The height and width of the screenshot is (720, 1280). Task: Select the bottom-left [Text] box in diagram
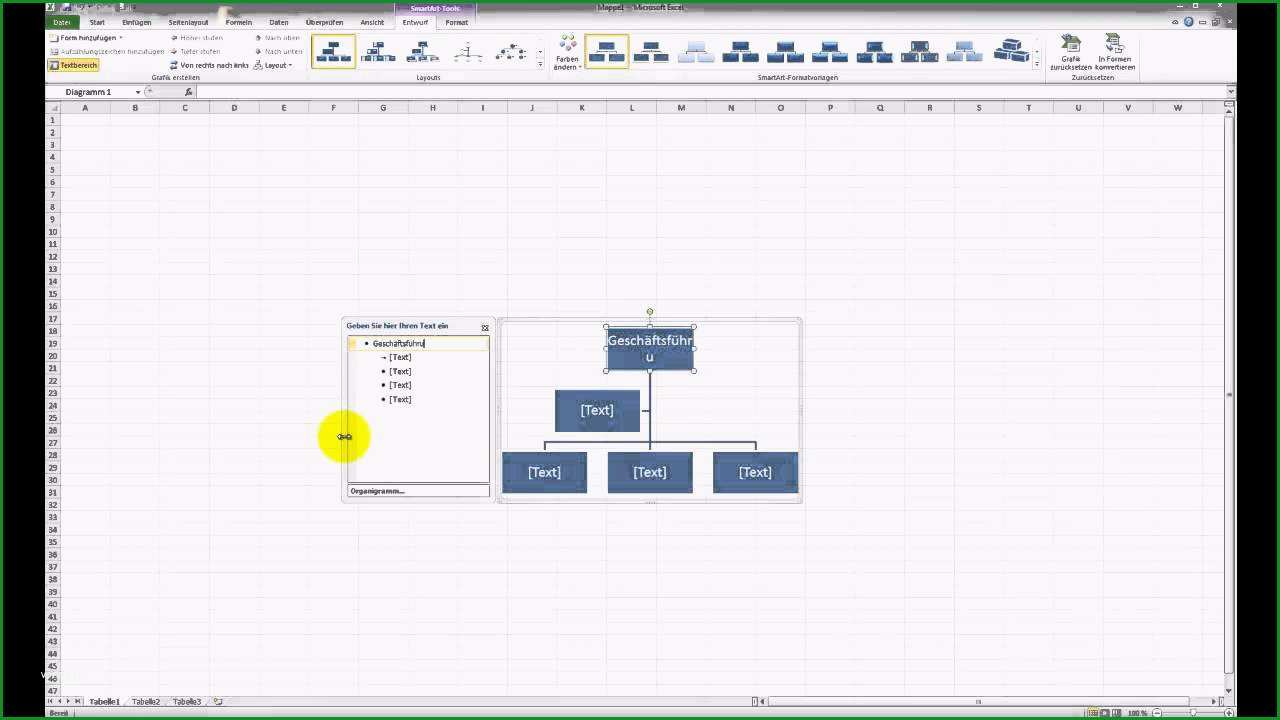click(x=544, y=472)
